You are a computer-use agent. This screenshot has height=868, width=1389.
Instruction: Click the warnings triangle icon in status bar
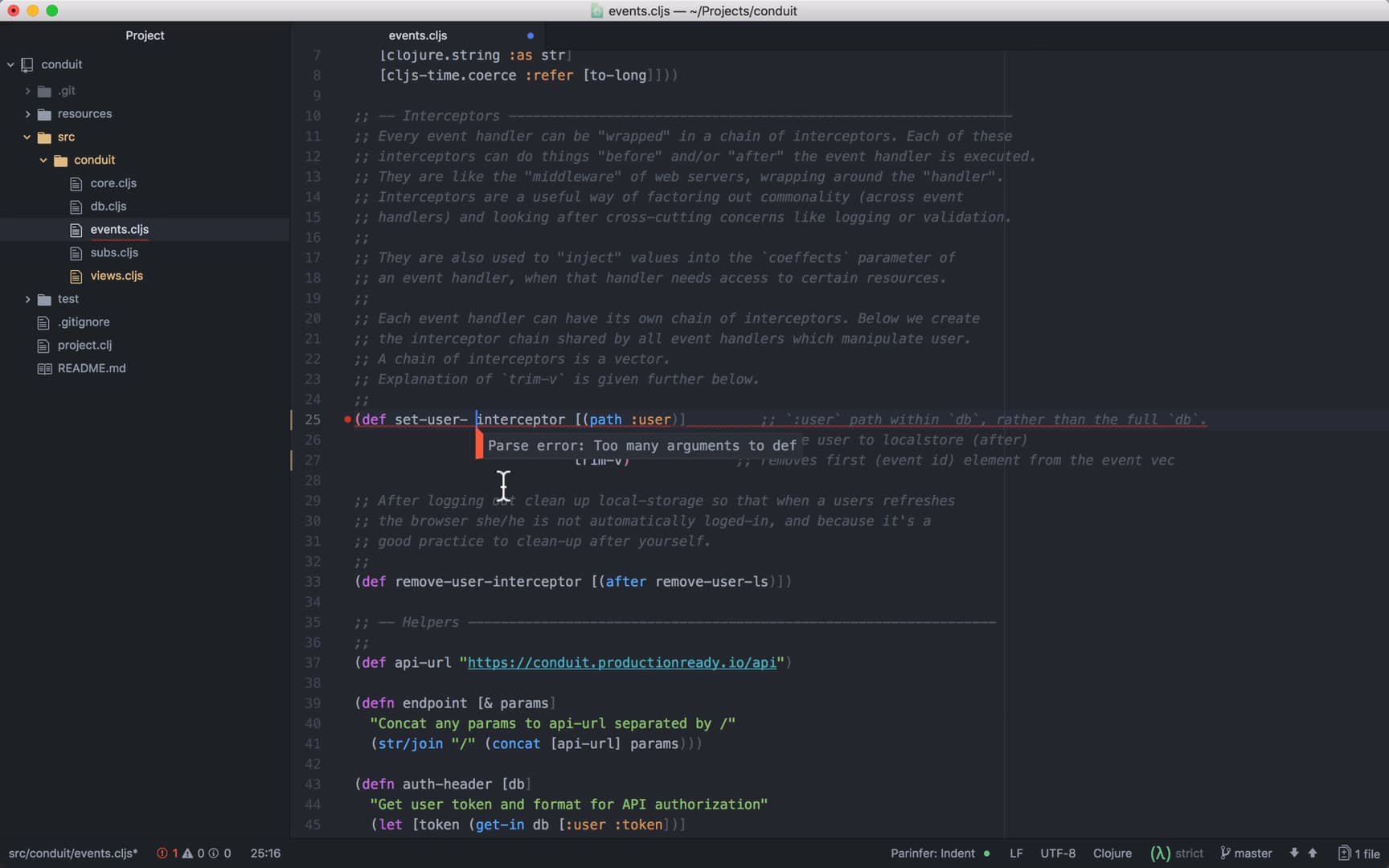[187, 854]
